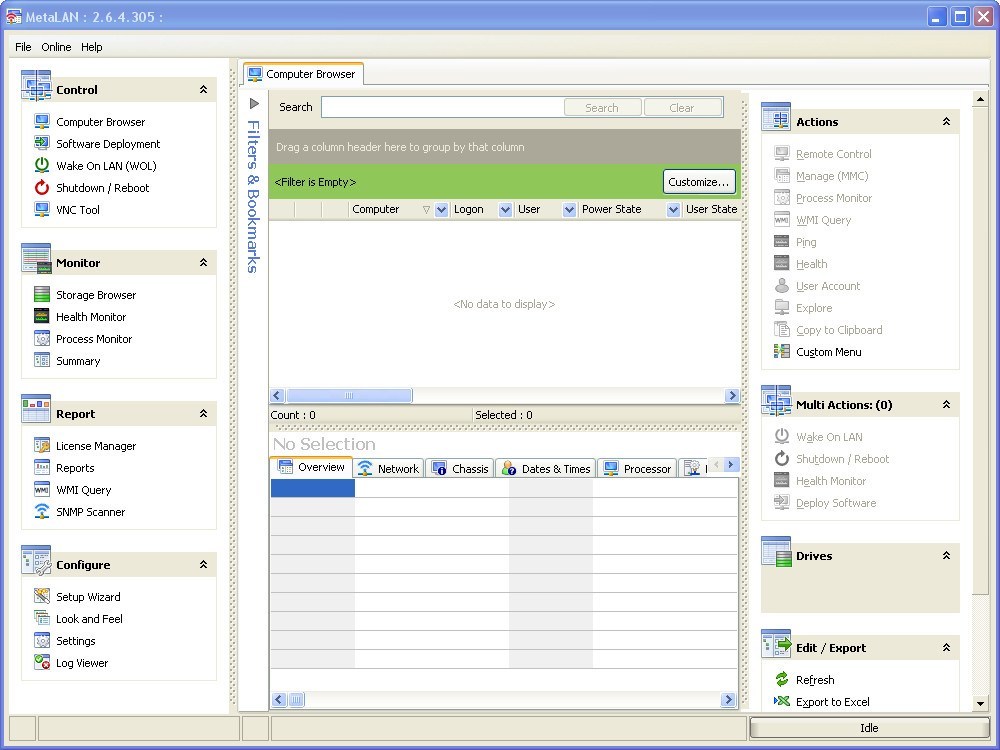The image size is (1000, 750).
Task: Click the Clear button
Action: pyautogui.click(x=682, y=107)
